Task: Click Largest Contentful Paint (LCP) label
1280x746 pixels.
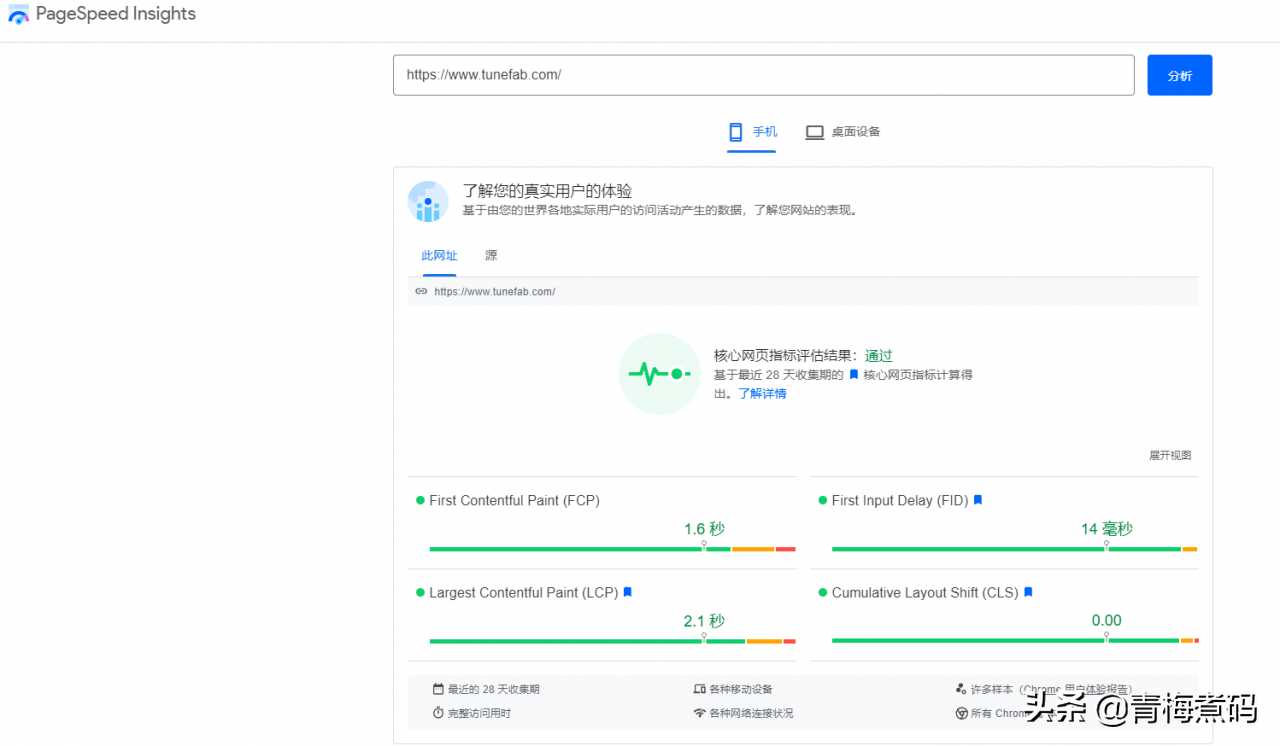Action: coord(523,593)
